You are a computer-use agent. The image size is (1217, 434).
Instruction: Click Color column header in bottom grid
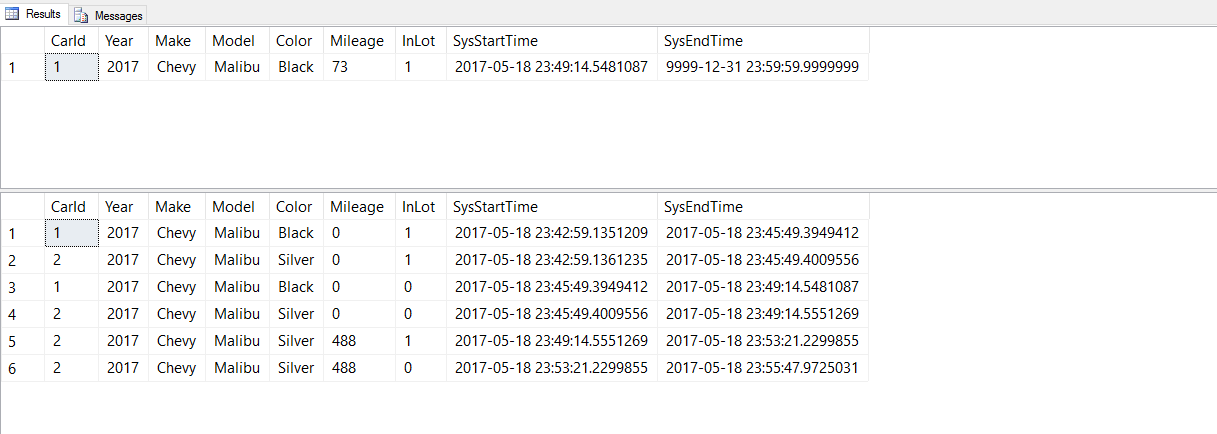[294, 207]
